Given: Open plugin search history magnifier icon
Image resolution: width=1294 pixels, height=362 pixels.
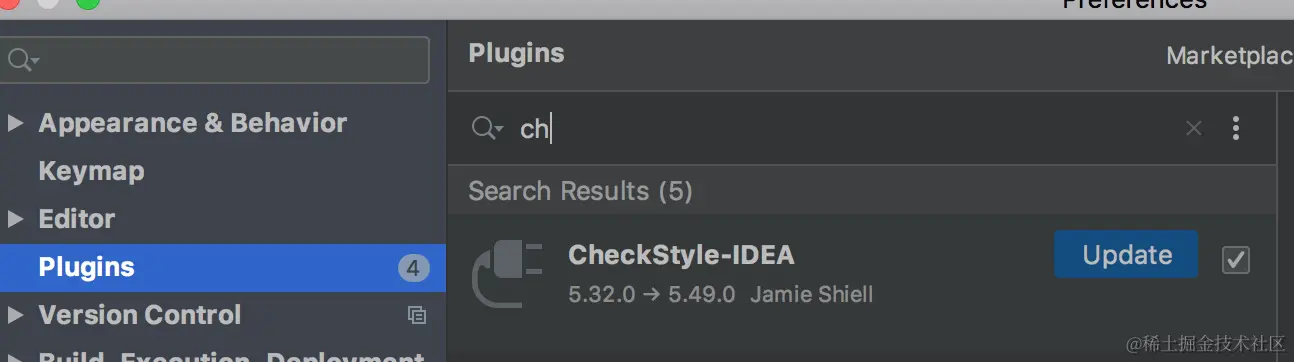Looking at the screenshot, I should coord(487,128).
